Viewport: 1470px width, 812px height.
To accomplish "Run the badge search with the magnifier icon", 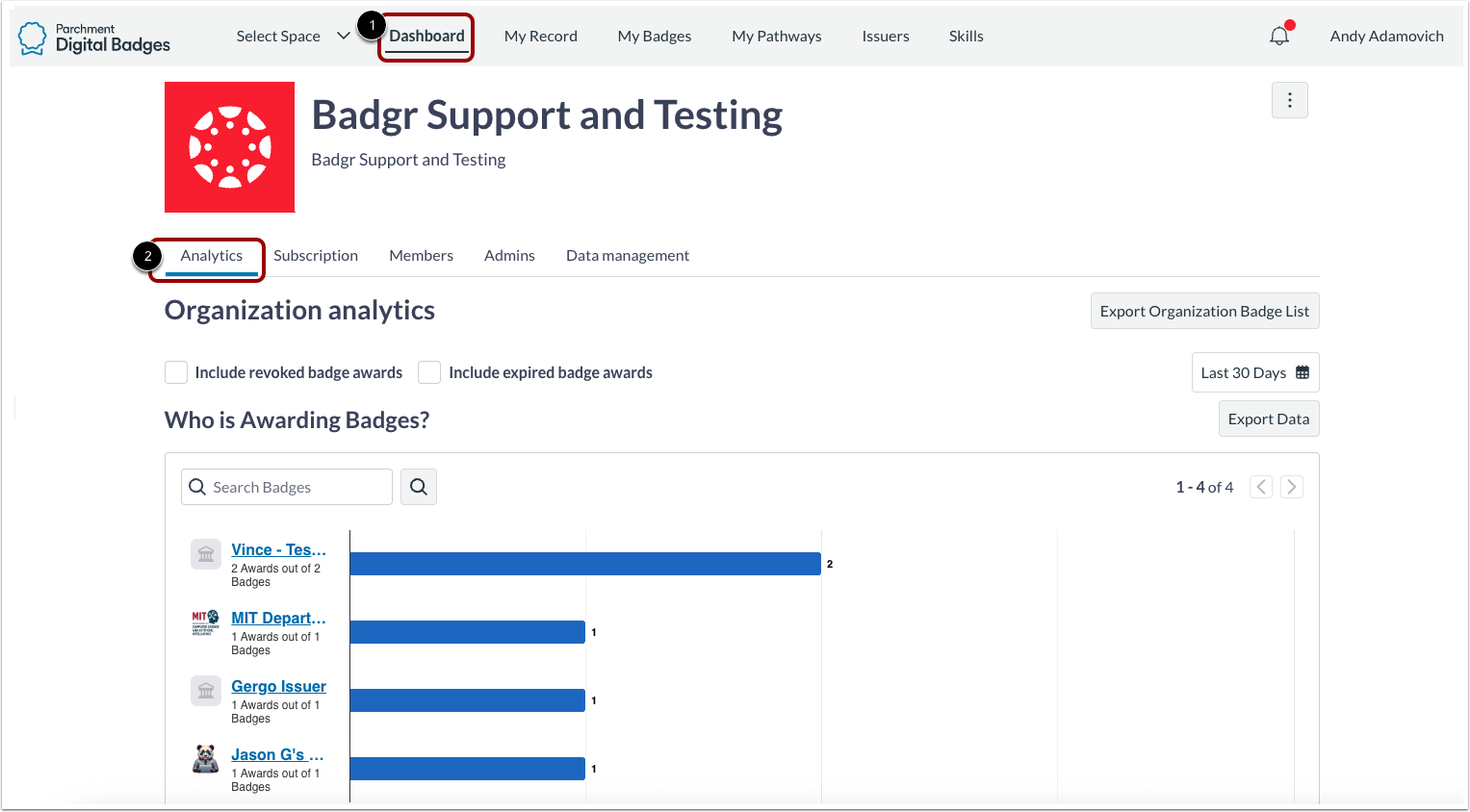I will [418, 487].
